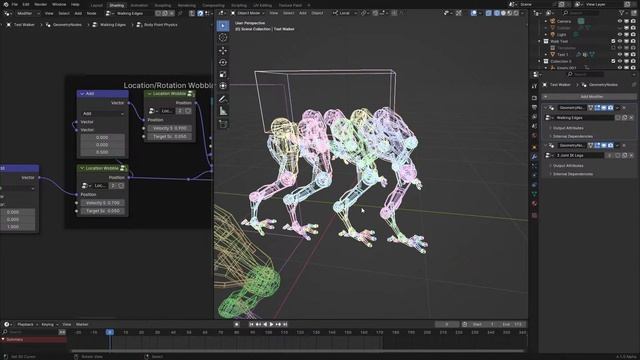
Task: Select the 3D Cursor tool
Action: click(x=222, y=38)
